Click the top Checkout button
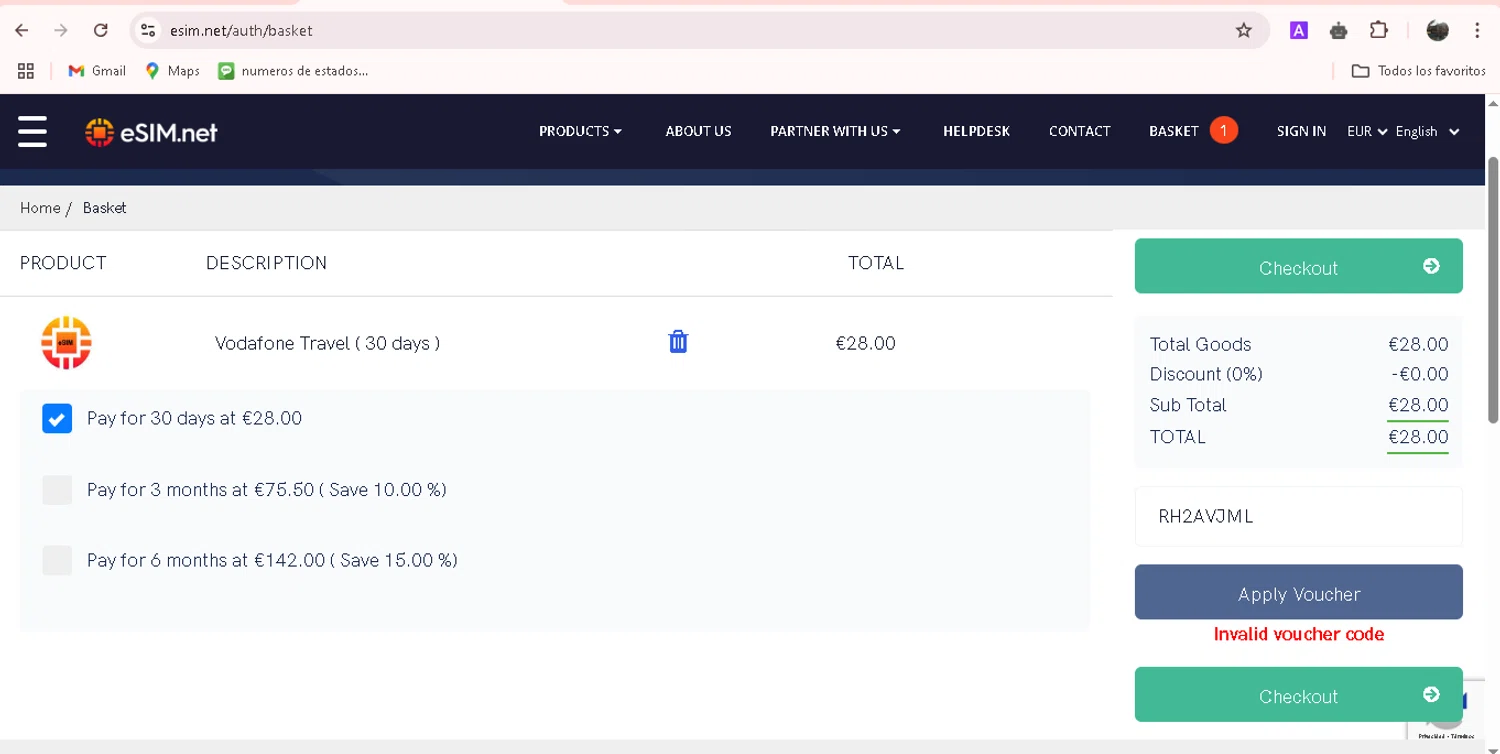Screen dimensions: 1500x754 click(1298, 266)
